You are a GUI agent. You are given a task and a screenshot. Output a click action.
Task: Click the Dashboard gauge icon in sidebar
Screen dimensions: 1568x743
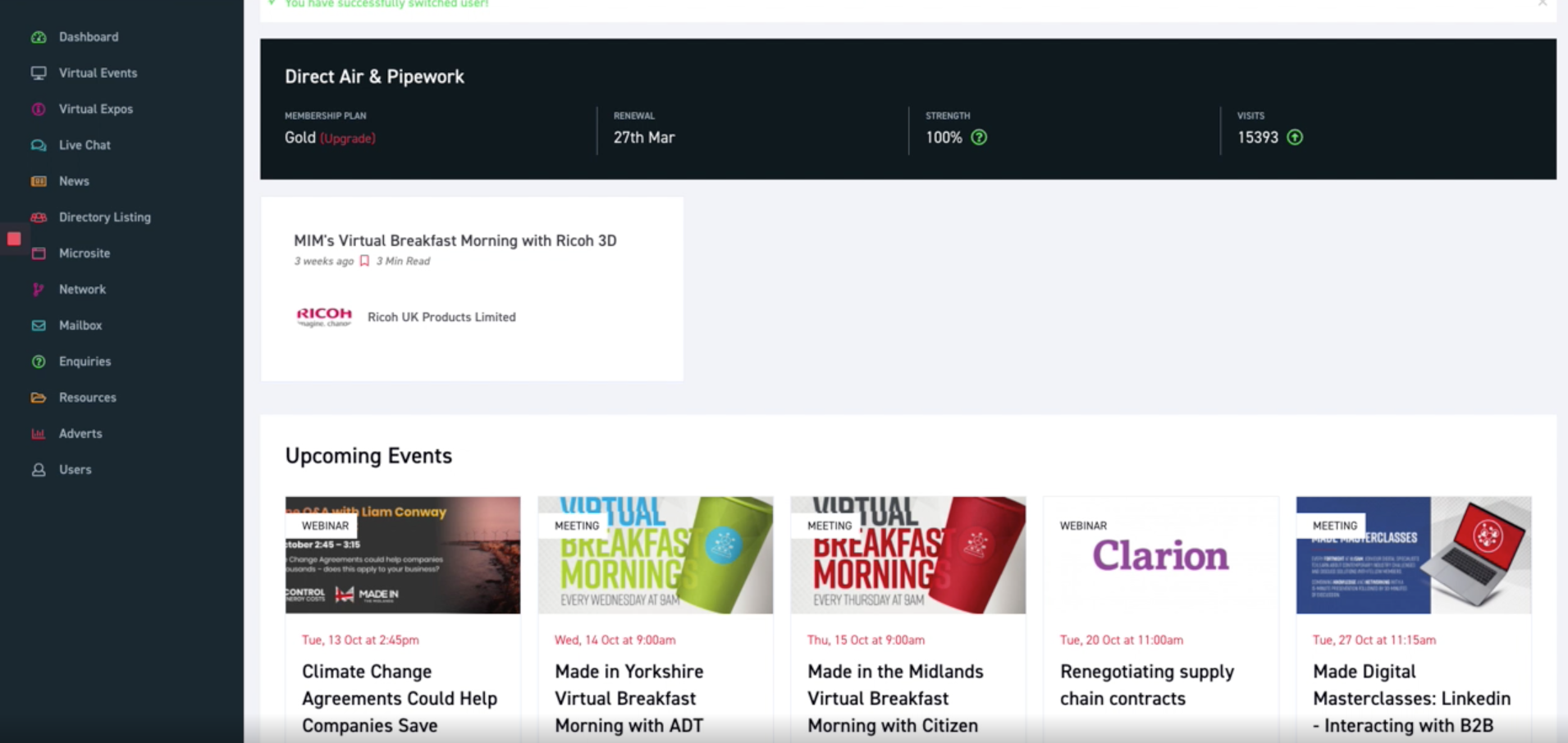[x=39, y=37]
